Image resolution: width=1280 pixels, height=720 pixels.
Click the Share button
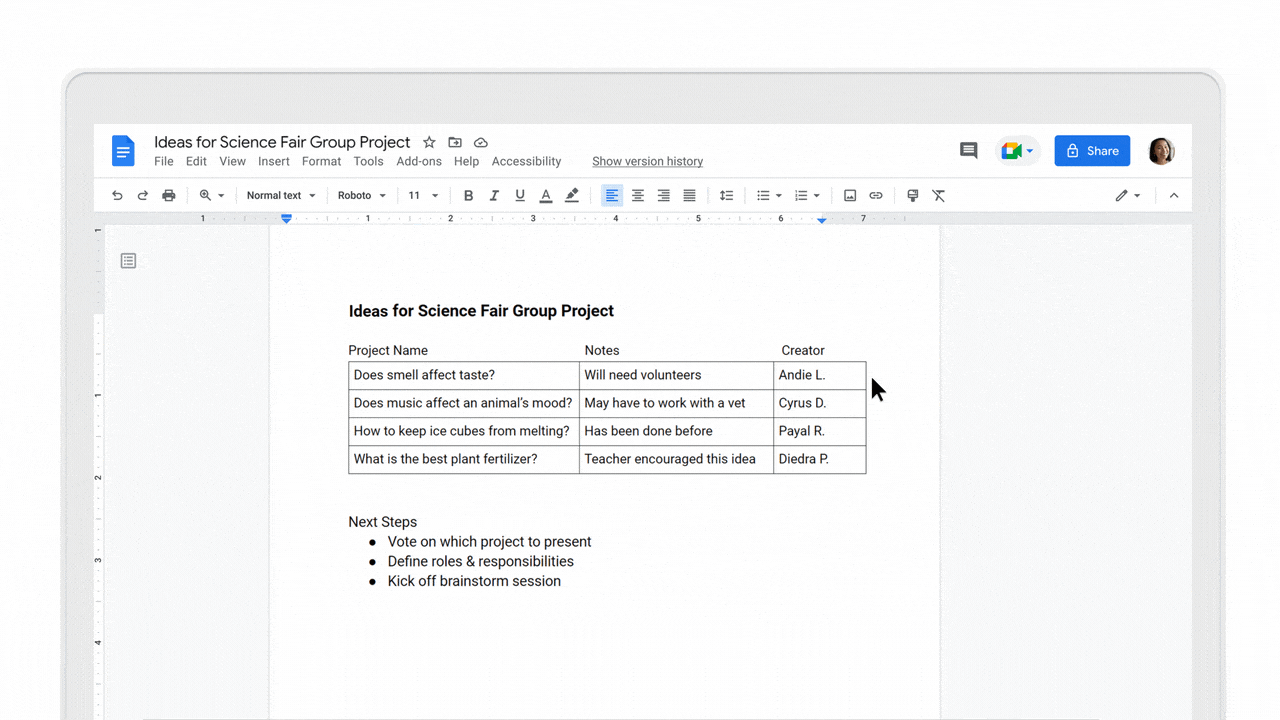[x=1092, y=150]
